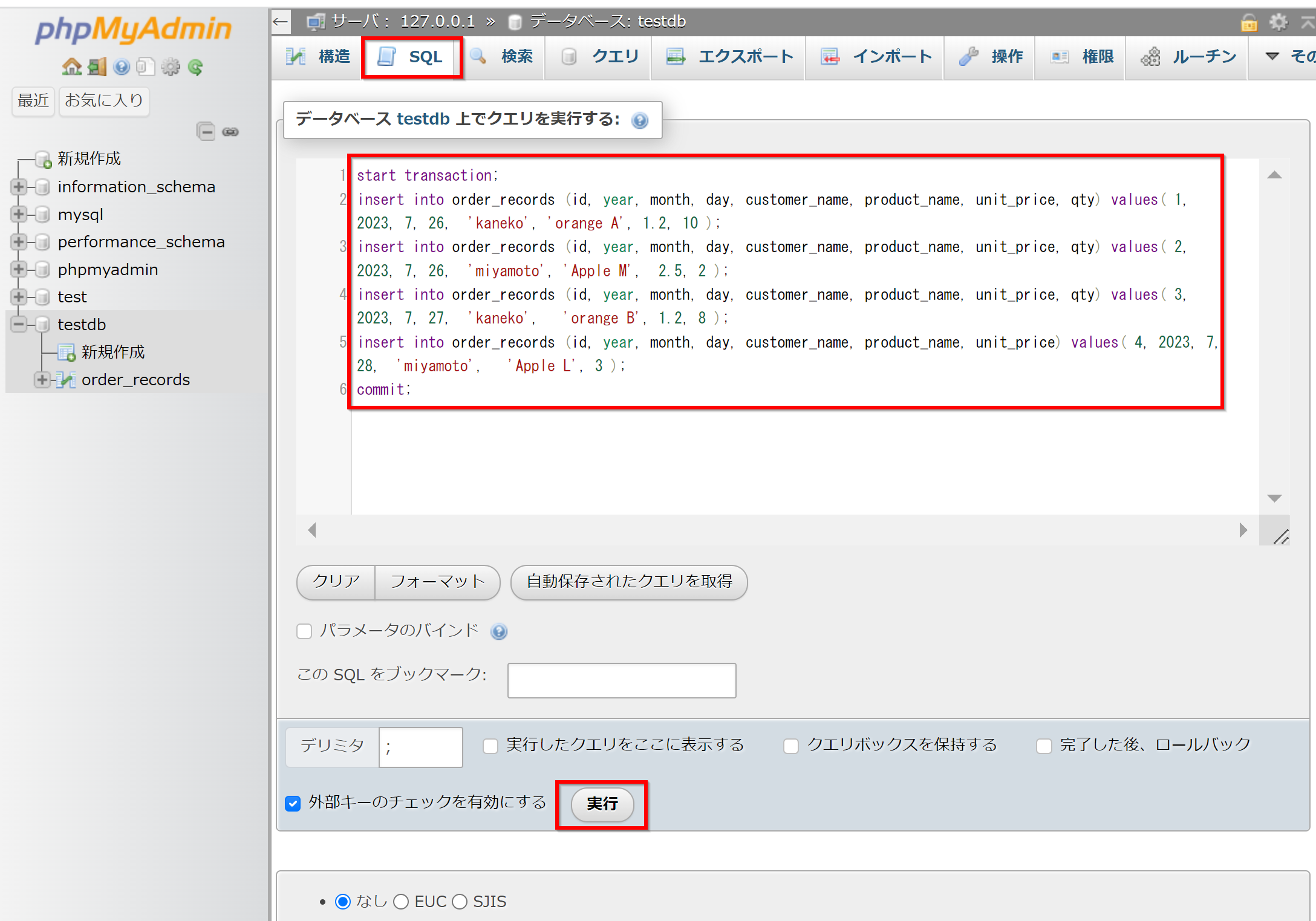Expand the performance_schema node
Image resolution: width=1316 pixels, height=921 pixels.
pyautogui.click(x=19, y=242)
